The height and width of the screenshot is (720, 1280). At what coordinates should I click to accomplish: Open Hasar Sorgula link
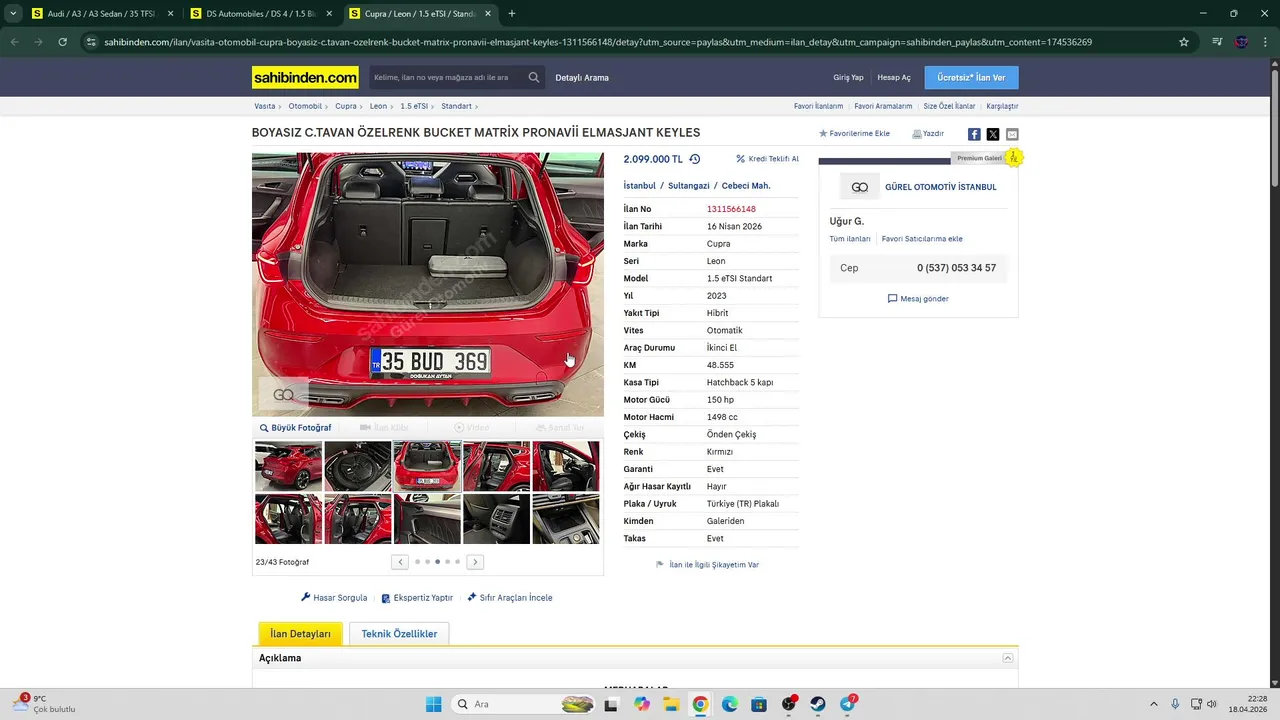(x=334, y=598)
